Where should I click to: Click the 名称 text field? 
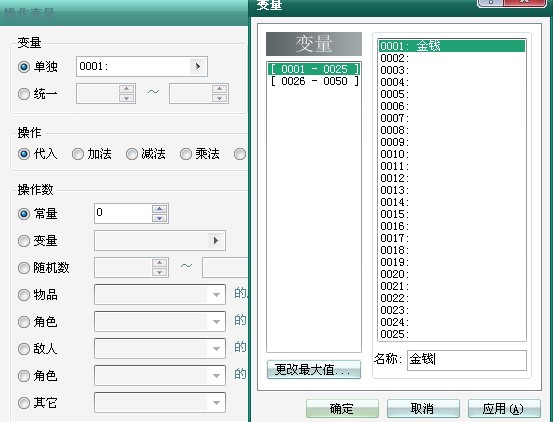tap(467, 360)
